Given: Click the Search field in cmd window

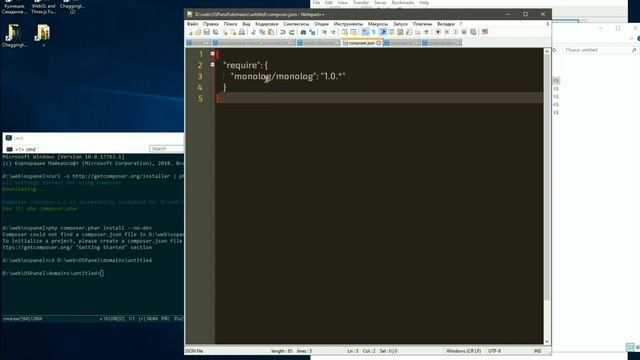Looking at the screenshot, I should coord(167,149).
